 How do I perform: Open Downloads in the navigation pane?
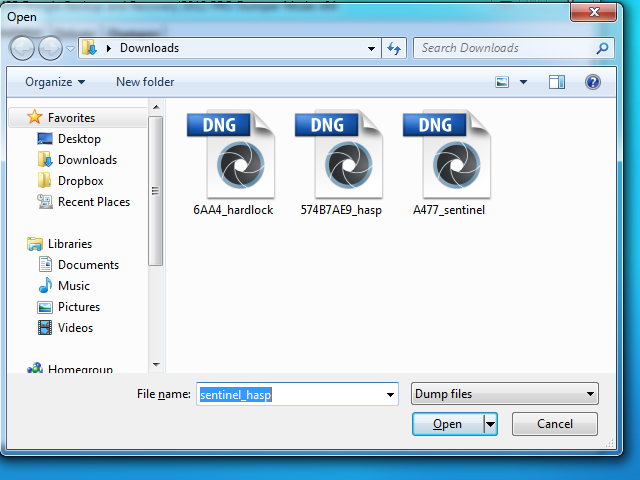coord(87,160)
